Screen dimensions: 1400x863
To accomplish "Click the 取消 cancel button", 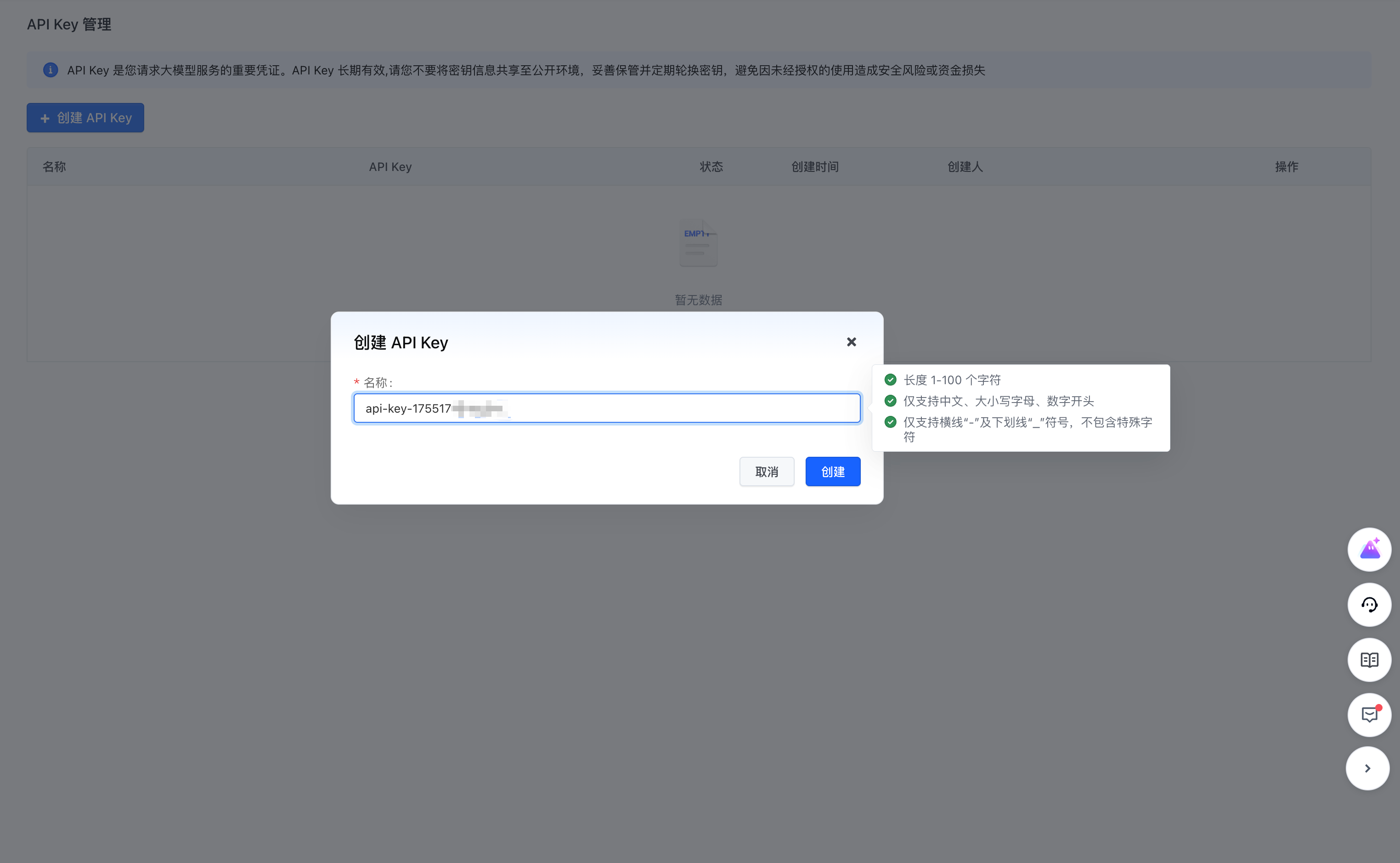I will [x=766, y=471].
